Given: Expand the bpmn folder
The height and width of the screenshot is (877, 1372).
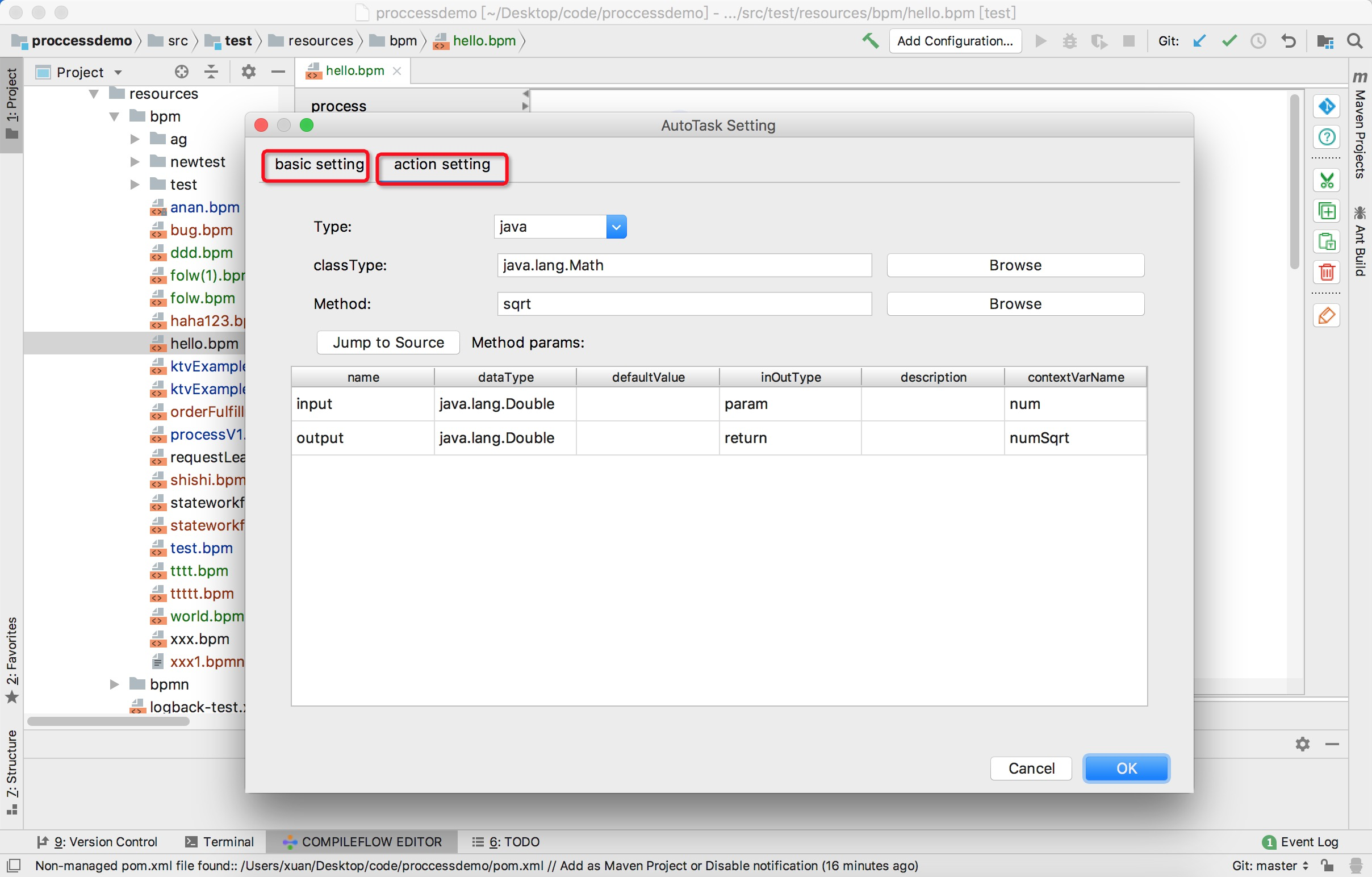Looking at the screenshot, I should point(114,684).
